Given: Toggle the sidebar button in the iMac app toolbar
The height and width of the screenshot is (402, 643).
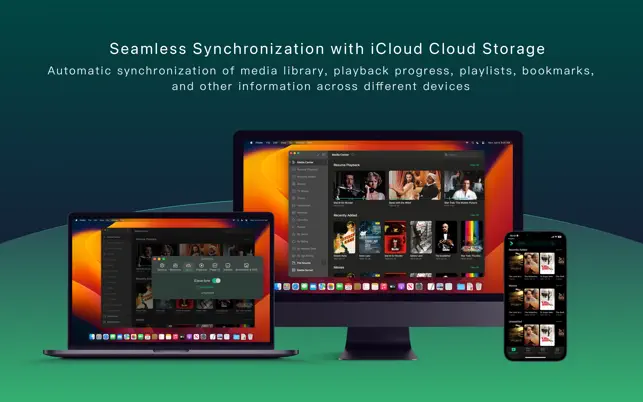Looking at the screenshot, I should 324,154.
